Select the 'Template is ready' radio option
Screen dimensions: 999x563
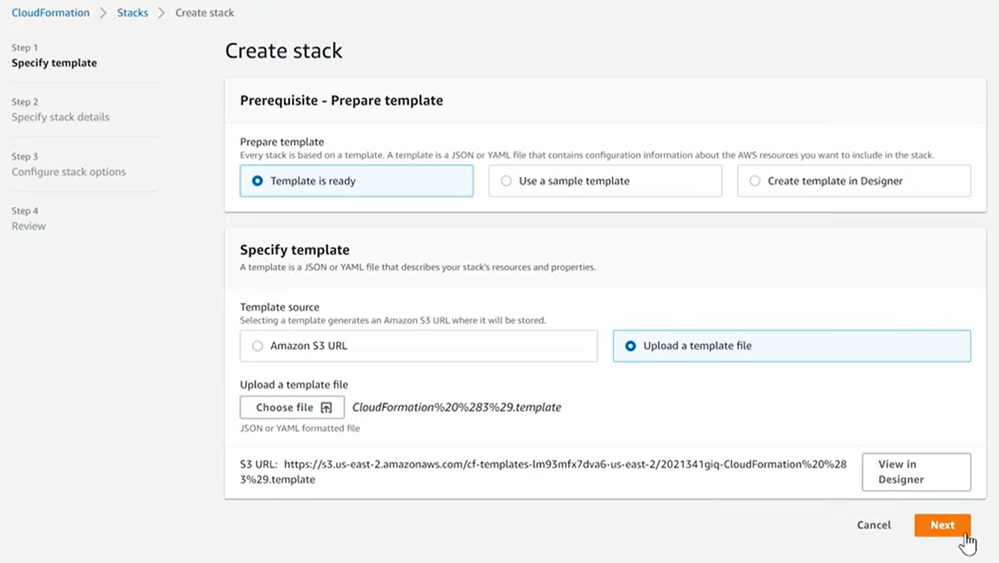[x=356, y=181]
